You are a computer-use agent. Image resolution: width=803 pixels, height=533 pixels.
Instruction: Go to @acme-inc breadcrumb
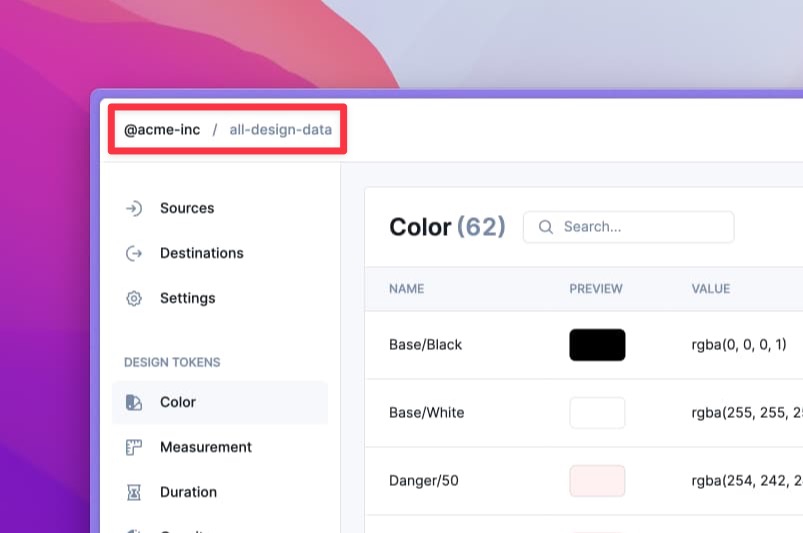tap(162, 129)
